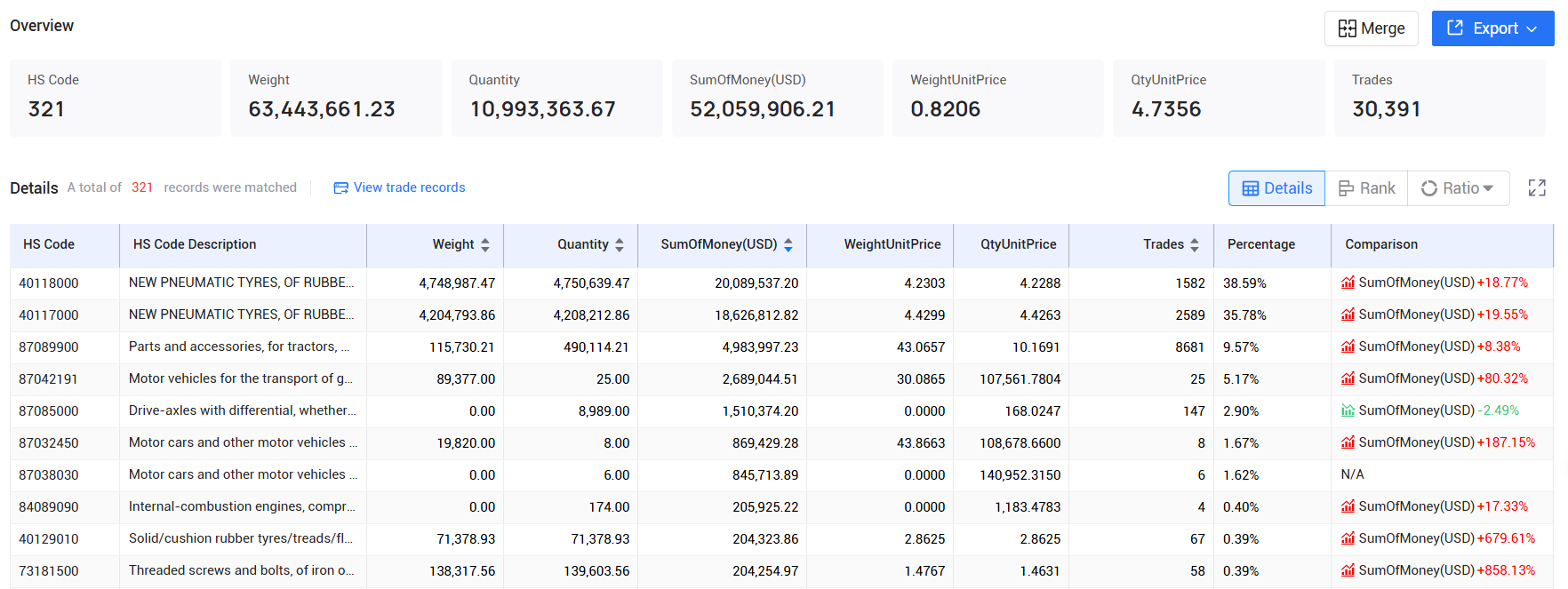Click the percentage value 38.59%
Screen dimensions: 1568x589
[1244, 283]
